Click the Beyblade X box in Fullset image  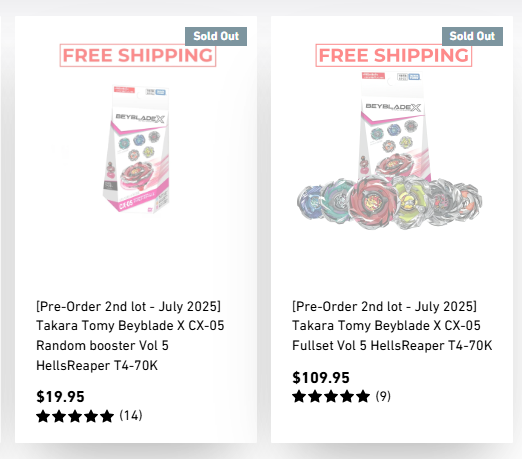[x=393, y=127]
